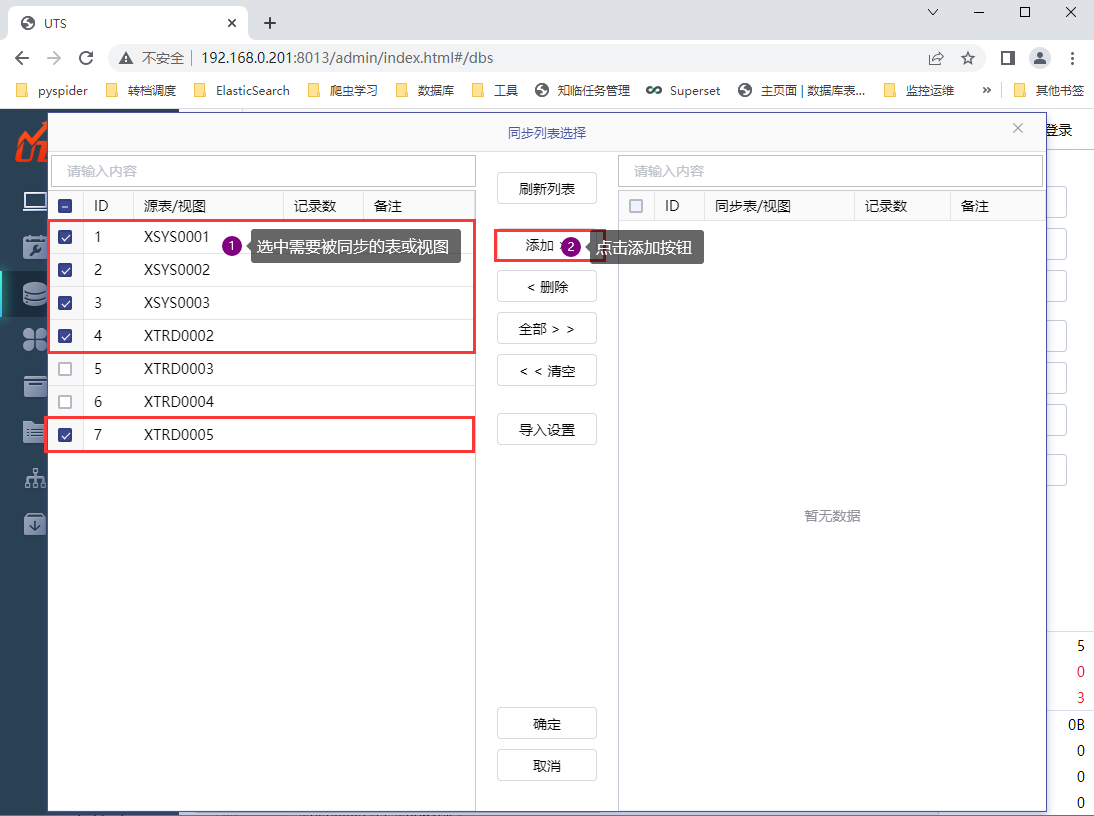Uncheck the XSYS0002 row checkbox
The height and width of the screenshot is (816, 1094).
[x=65, y=270]
